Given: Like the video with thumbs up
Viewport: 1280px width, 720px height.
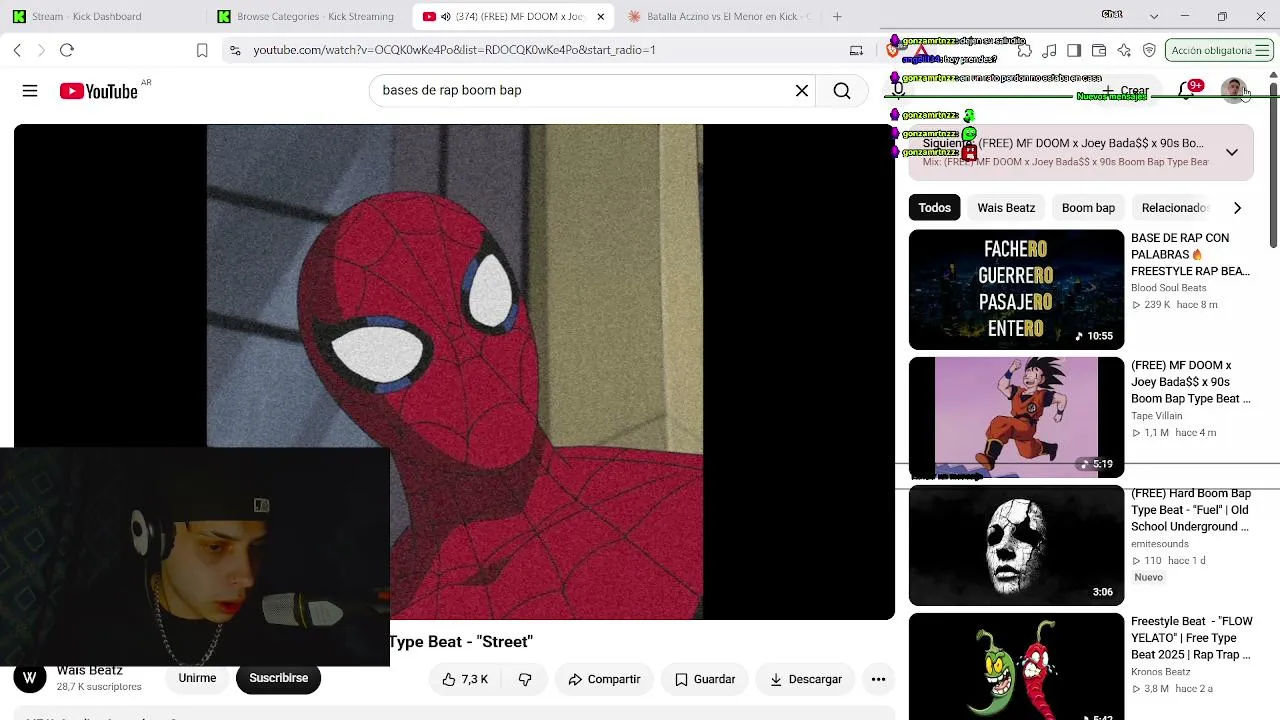Looking at the screenshot, I should tap(464, 679).
